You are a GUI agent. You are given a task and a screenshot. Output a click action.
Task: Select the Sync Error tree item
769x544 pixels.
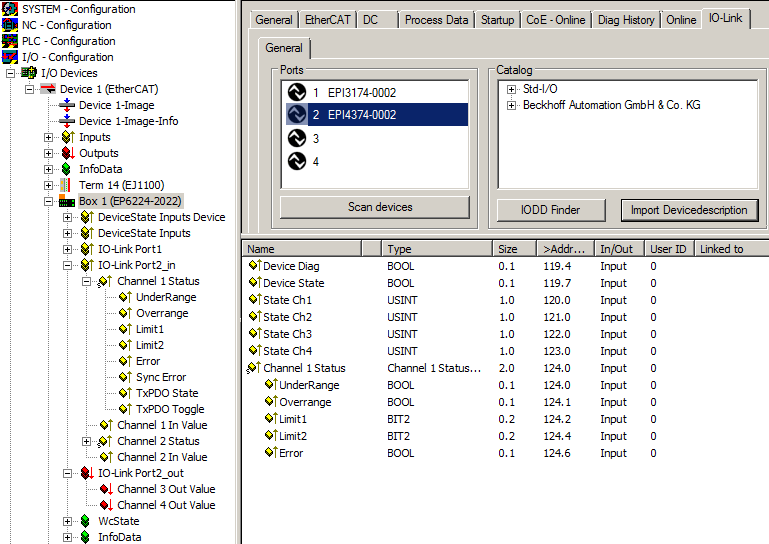pos(161,377)
